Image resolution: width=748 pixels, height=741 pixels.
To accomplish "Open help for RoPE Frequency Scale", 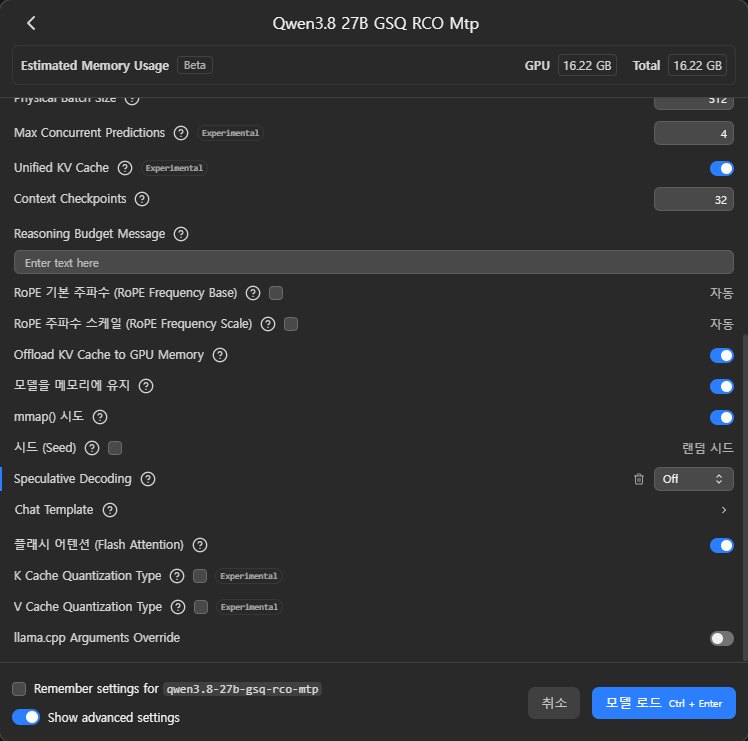I will click(268, 324).
